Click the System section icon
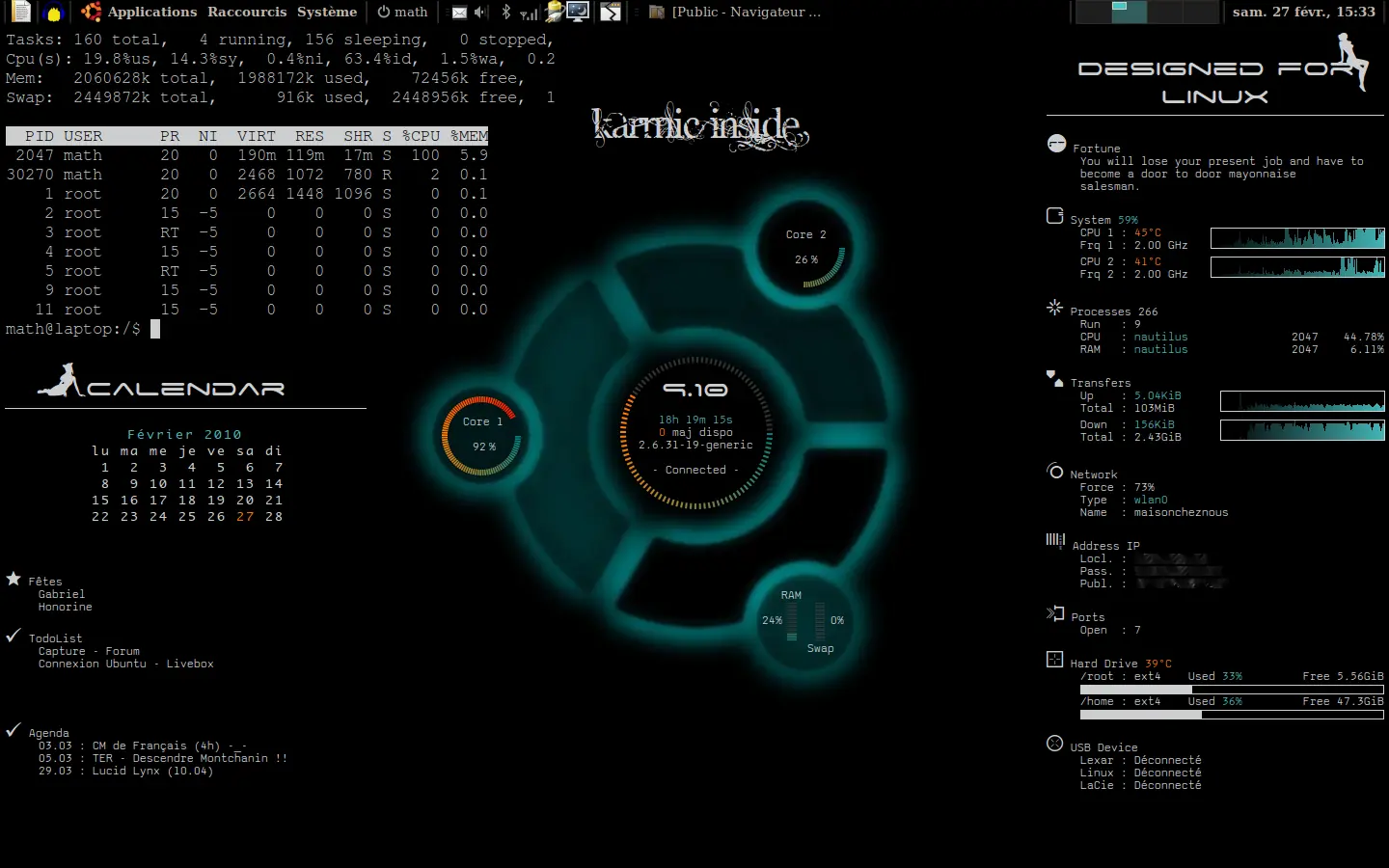 click(1055, 216)
